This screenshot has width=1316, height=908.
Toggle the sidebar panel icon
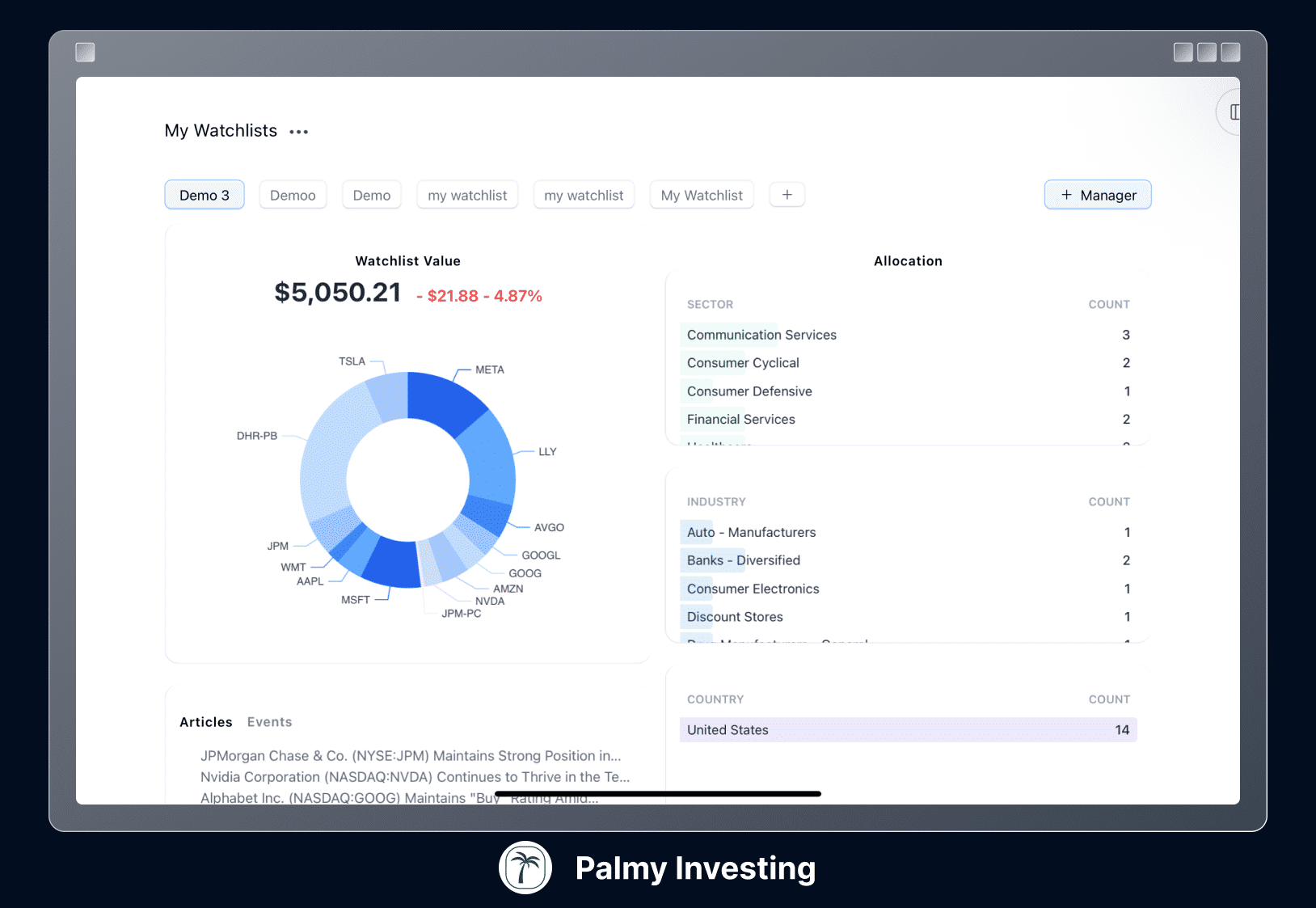coord(1233,112)
